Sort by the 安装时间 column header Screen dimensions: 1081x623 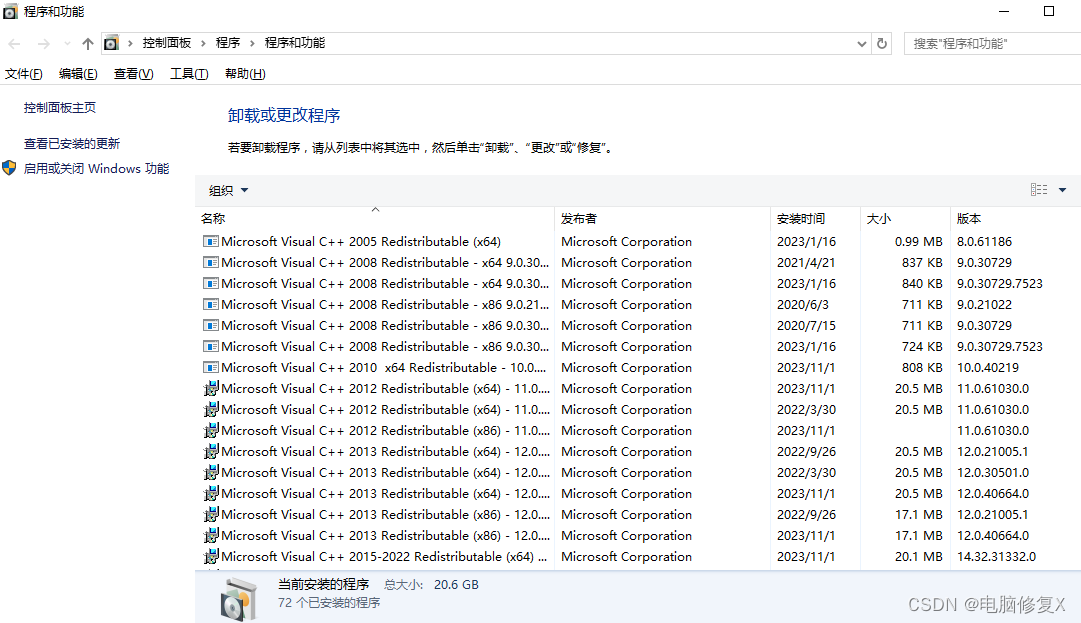801,218
